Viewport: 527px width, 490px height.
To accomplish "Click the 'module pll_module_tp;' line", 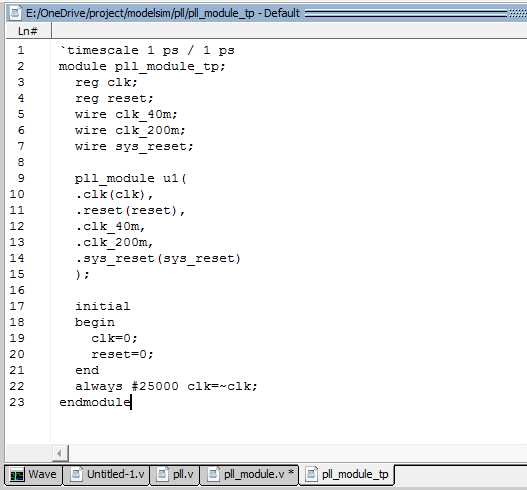I will [x=141, y=66].
